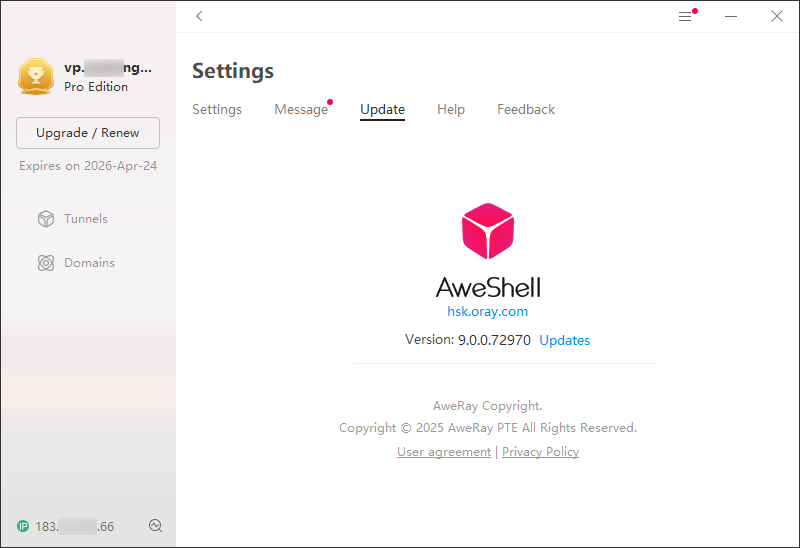This screenshot has width=800, height=548.
Task: Click the Domains atom icon
Action: coord(46,263)
